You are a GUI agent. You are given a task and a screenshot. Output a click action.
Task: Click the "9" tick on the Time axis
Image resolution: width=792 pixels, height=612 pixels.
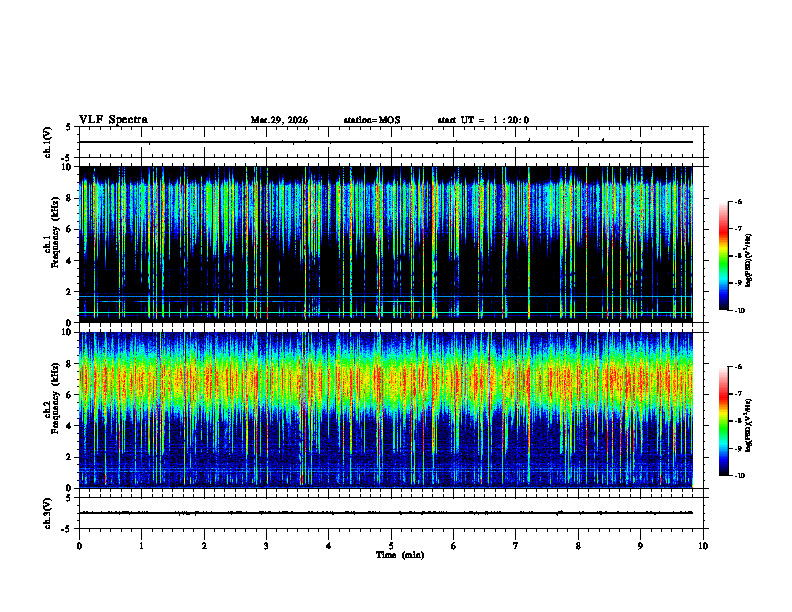640,546
